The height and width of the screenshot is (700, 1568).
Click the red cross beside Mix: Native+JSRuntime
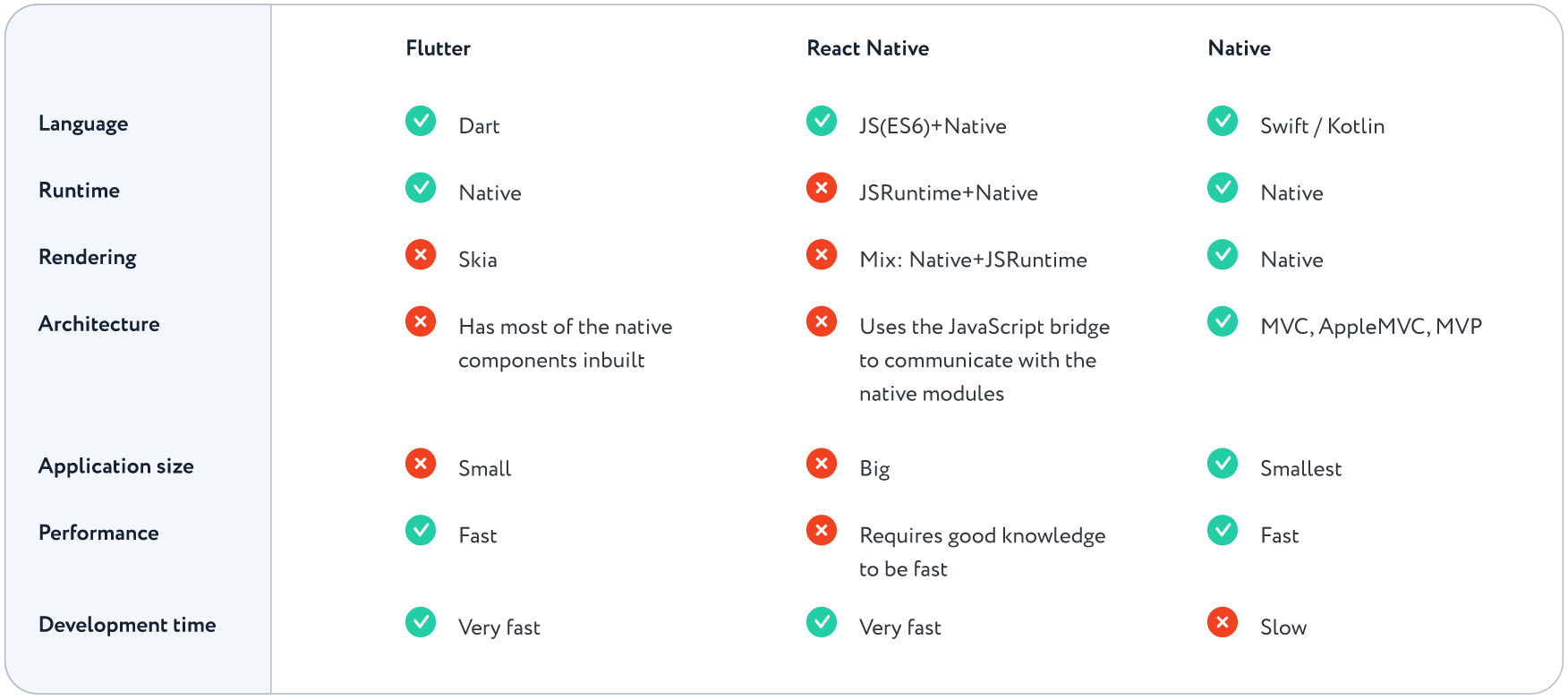click(x=821, y=255)
